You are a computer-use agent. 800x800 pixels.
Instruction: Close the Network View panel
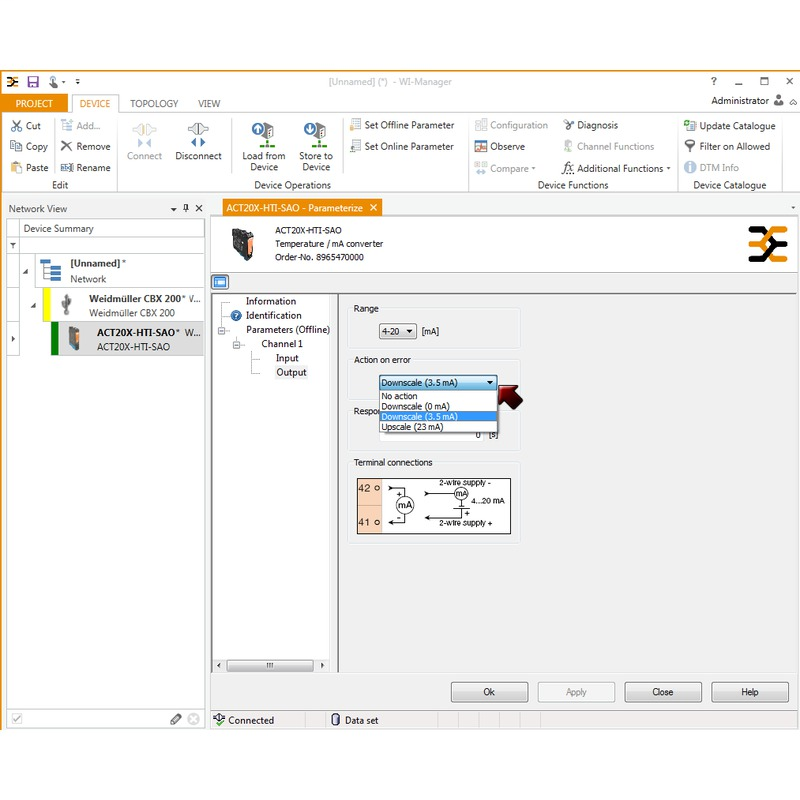click(x=199, y=208)
